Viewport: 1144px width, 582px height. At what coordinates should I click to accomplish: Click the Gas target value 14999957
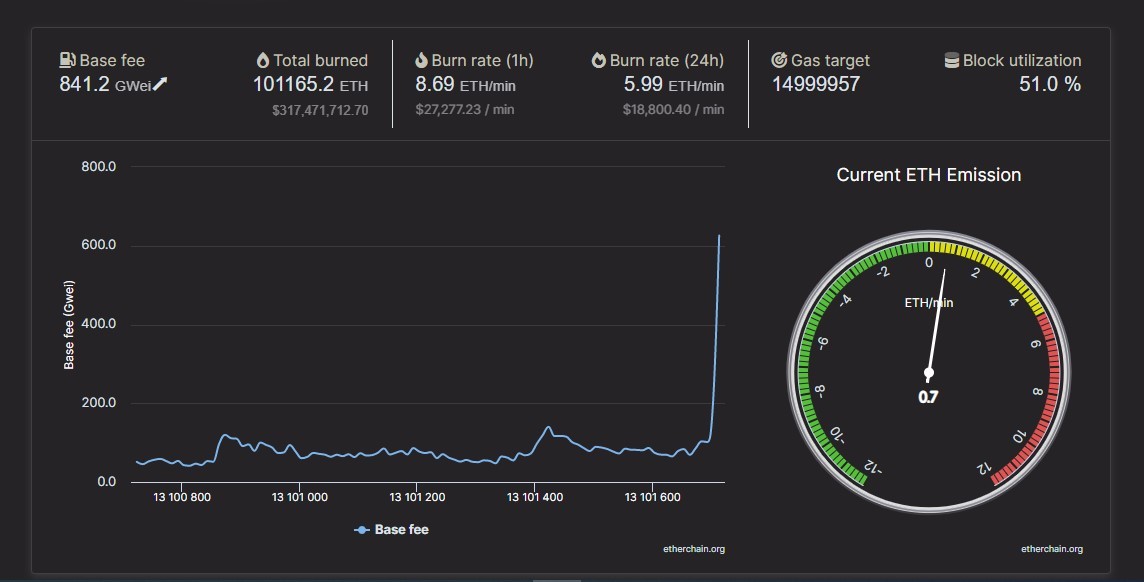pos(816,85)
